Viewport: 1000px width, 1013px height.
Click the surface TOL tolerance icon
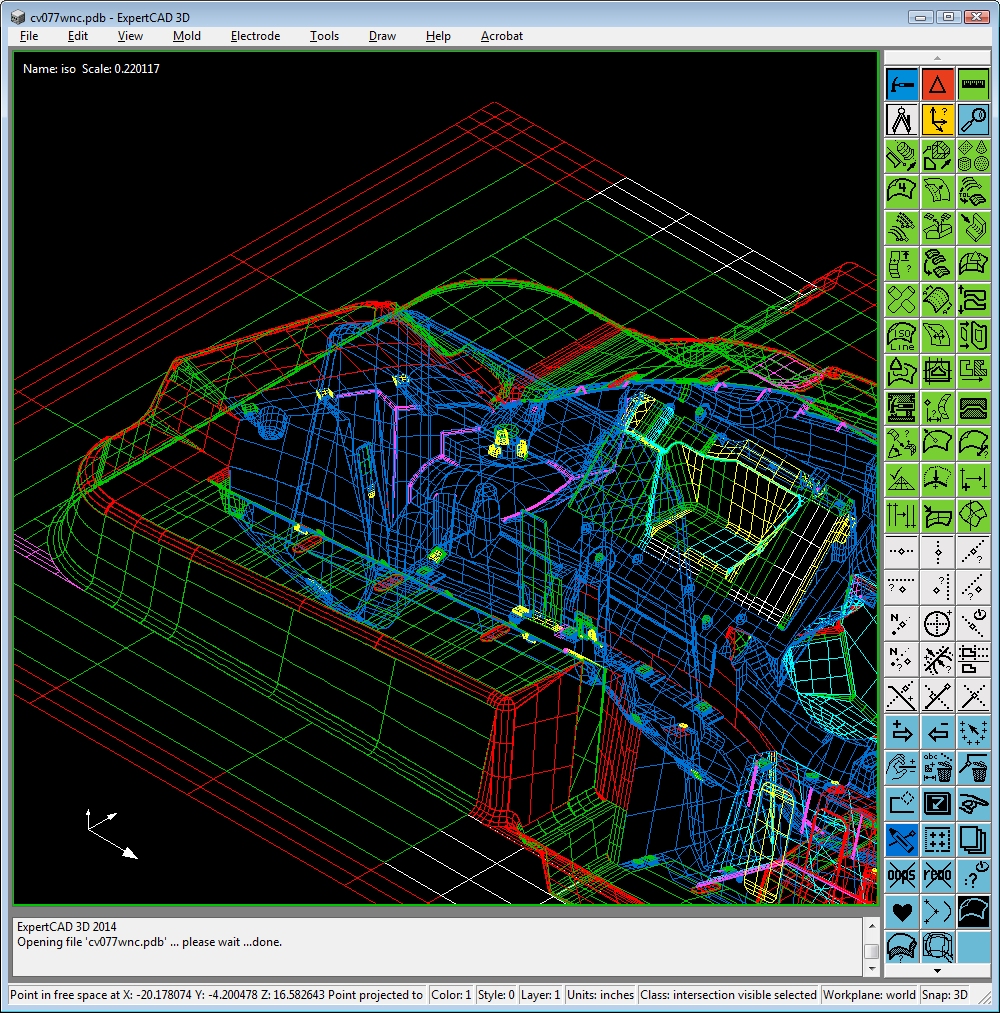[974, 192]
